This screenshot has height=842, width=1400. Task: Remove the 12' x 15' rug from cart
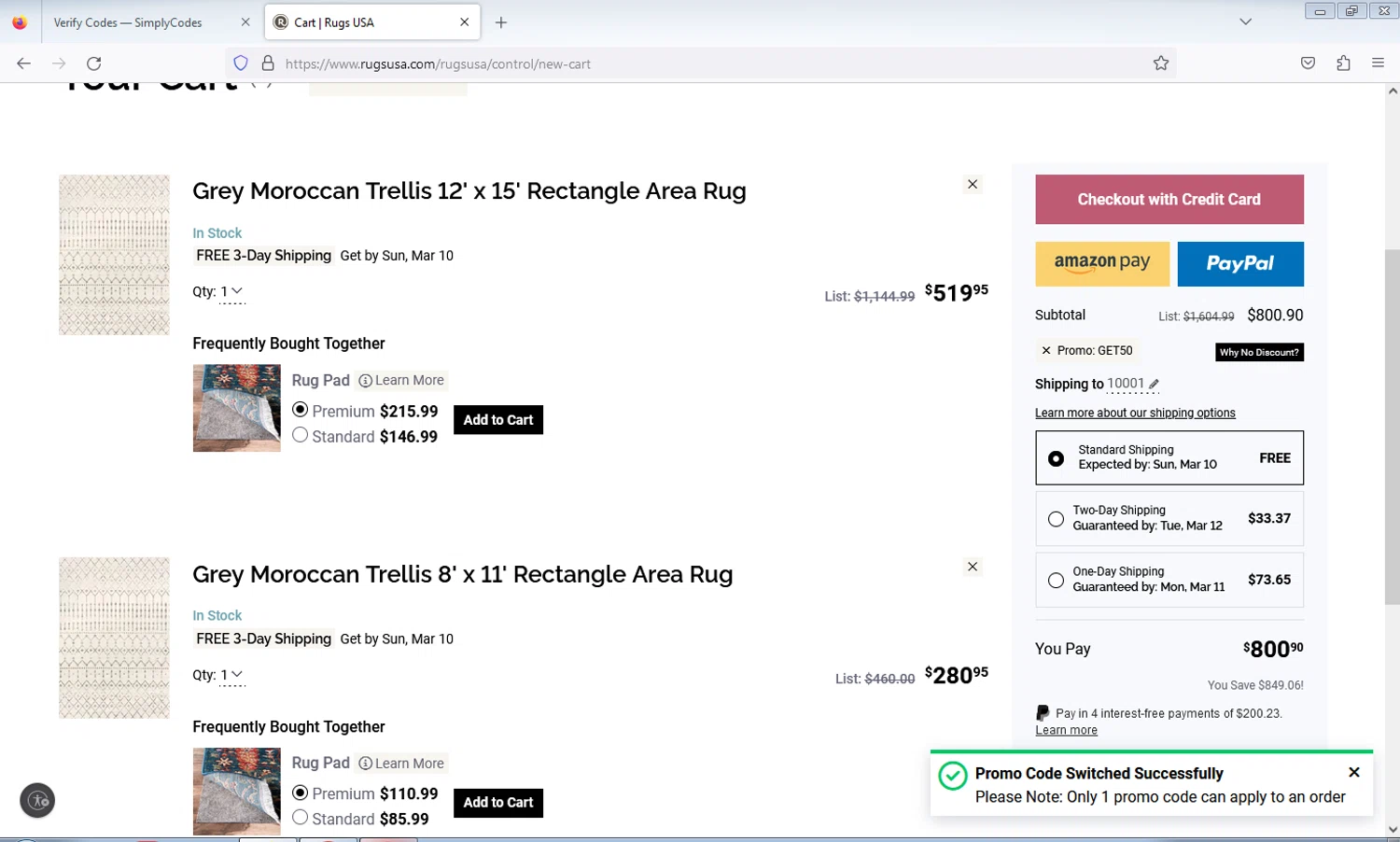pyautogui.click(x=973, y=184)
